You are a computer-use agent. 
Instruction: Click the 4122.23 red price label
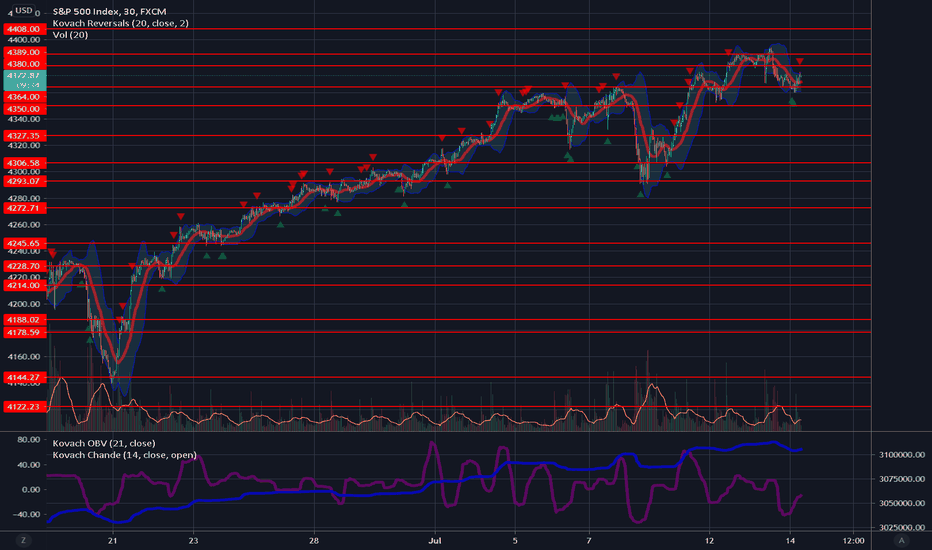[x=24, y=407]
